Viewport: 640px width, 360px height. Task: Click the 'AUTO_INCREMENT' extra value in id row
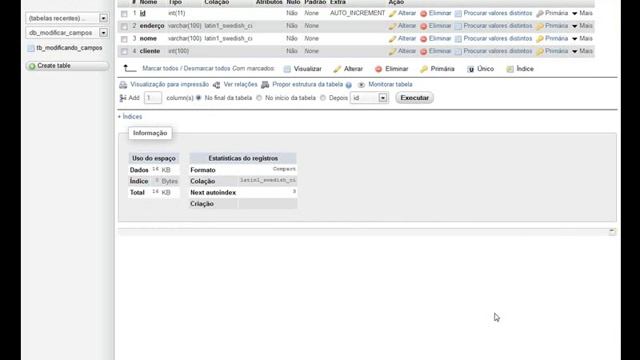(358, 13)
